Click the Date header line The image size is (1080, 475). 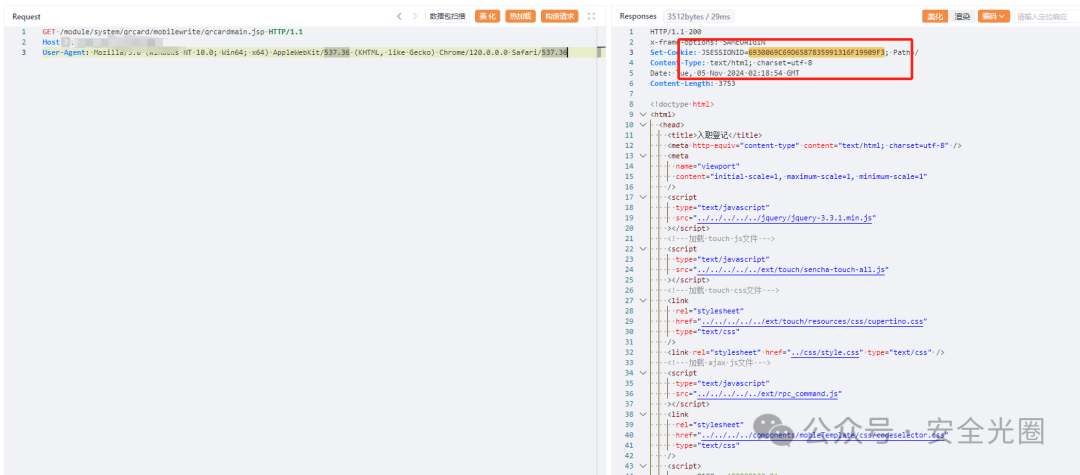coord(724,73)
